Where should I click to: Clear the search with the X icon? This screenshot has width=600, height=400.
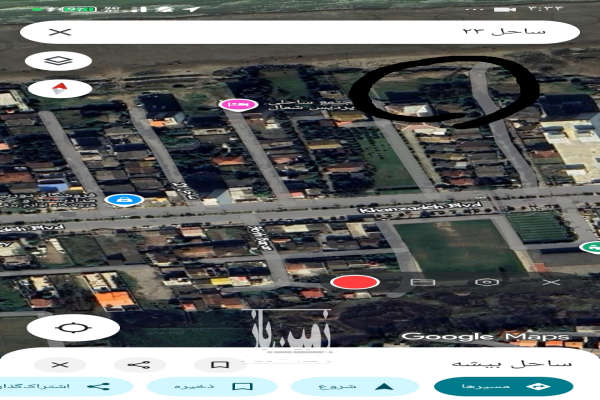(x=60, y=32)
